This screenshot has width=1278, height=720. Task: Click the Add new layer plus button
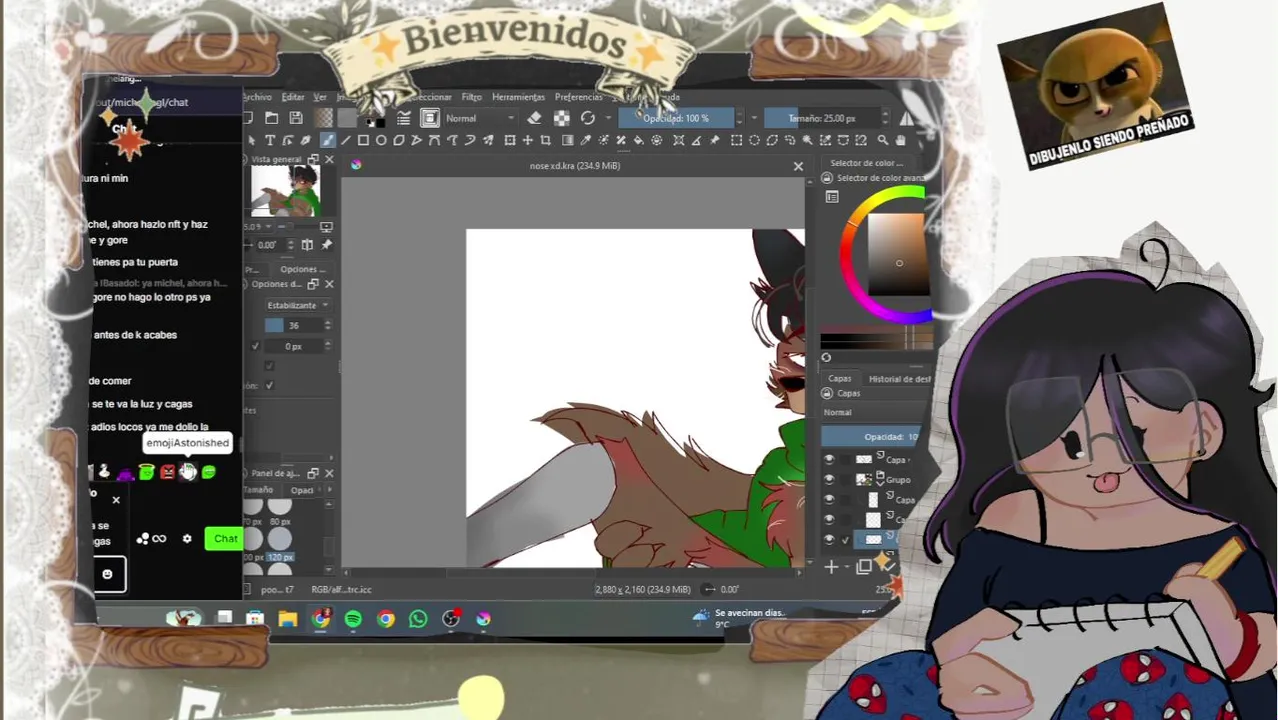click(831, 567)
